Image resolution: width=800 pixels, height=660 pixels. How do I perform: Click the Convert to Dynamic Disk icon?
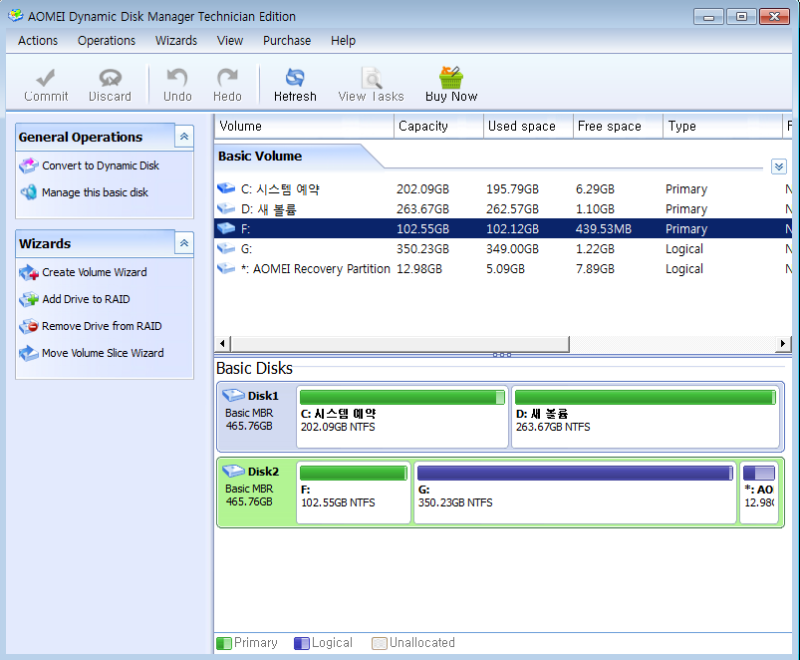tap(29, 166)
